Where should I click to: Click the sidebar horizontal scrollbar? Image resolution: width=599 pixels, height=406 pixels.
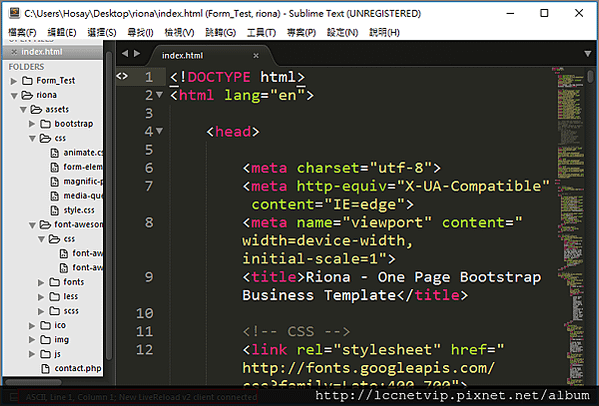(34, 382)
